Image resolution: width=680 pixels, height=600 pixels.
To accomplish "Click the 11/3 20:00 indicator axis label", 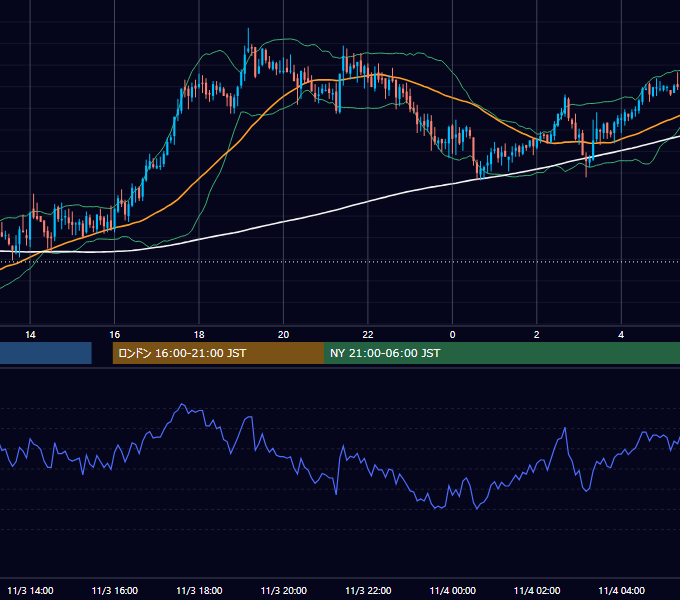I will pyautogui.click(x=283, y=590).
